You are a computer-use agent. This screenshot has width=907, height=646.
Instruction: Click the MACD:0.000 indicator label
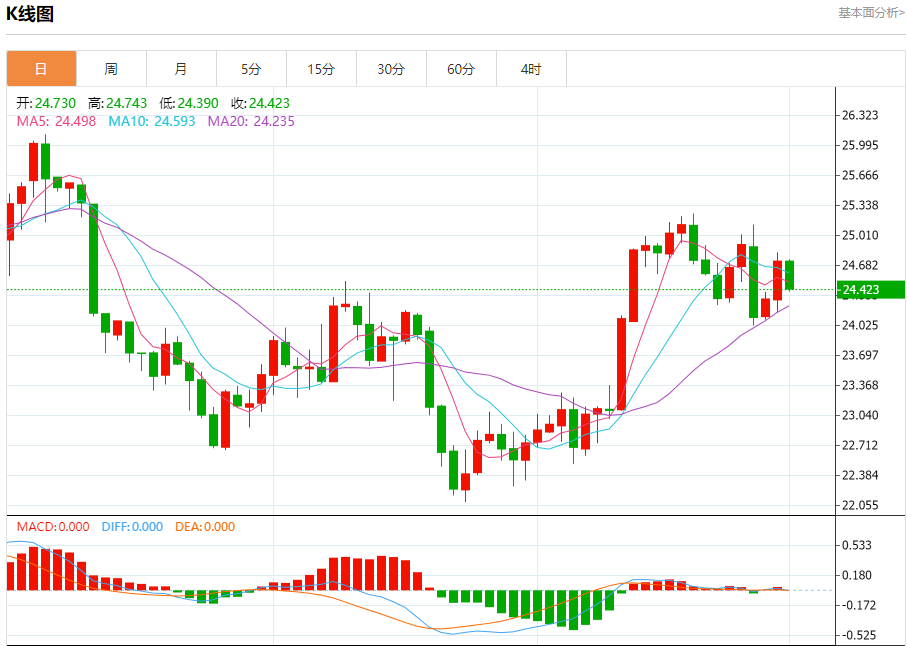(53, 527)
